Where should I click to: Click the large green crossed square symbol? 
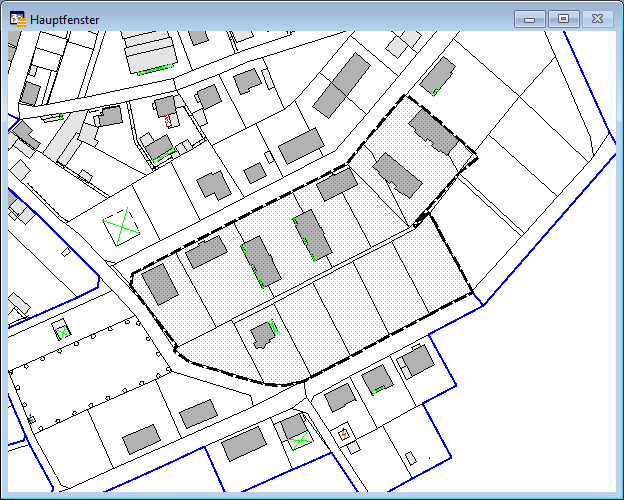coord(121,227)
